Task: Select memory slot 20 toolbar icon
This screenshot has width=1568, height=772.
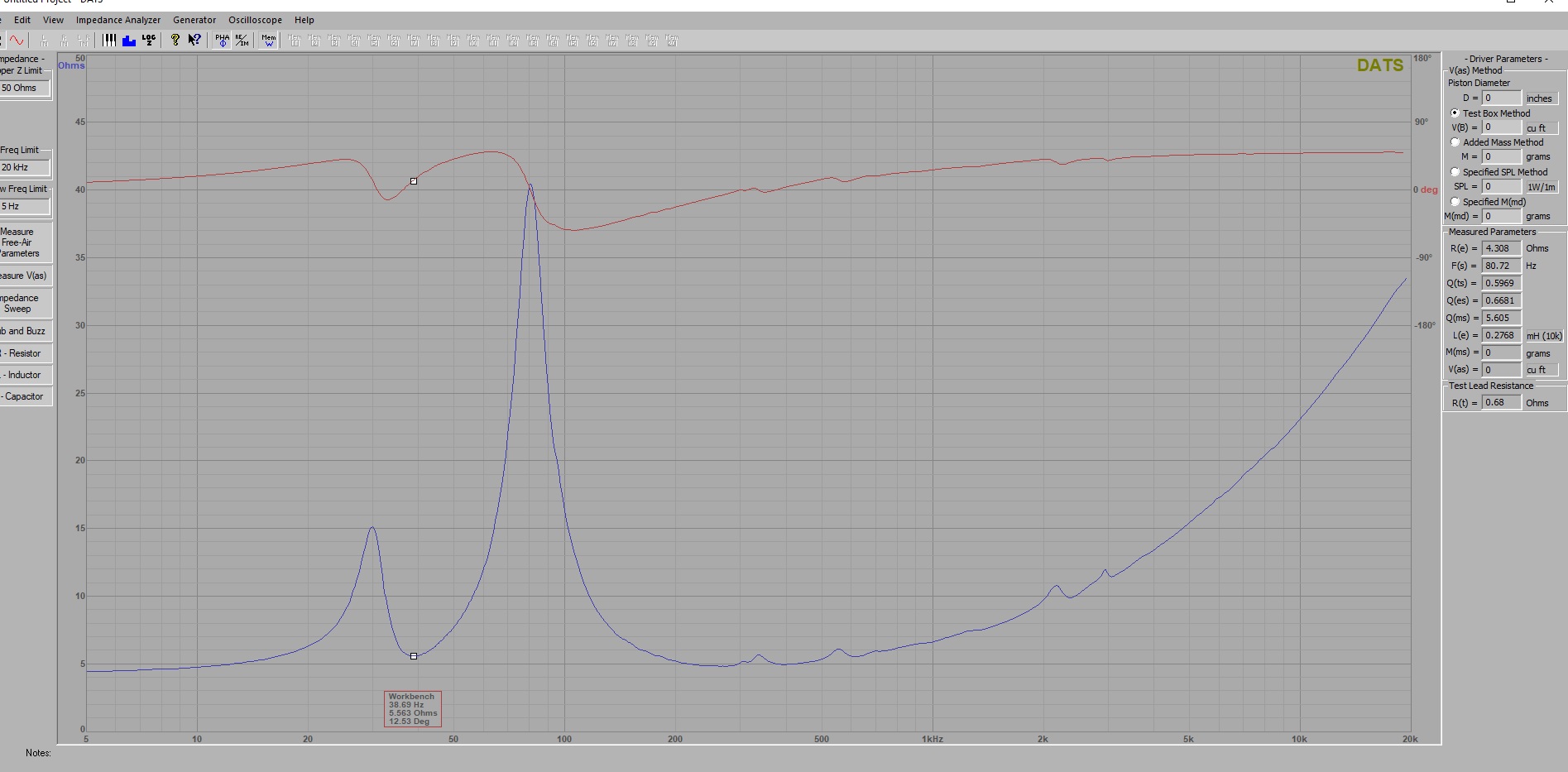Action: 672,40
